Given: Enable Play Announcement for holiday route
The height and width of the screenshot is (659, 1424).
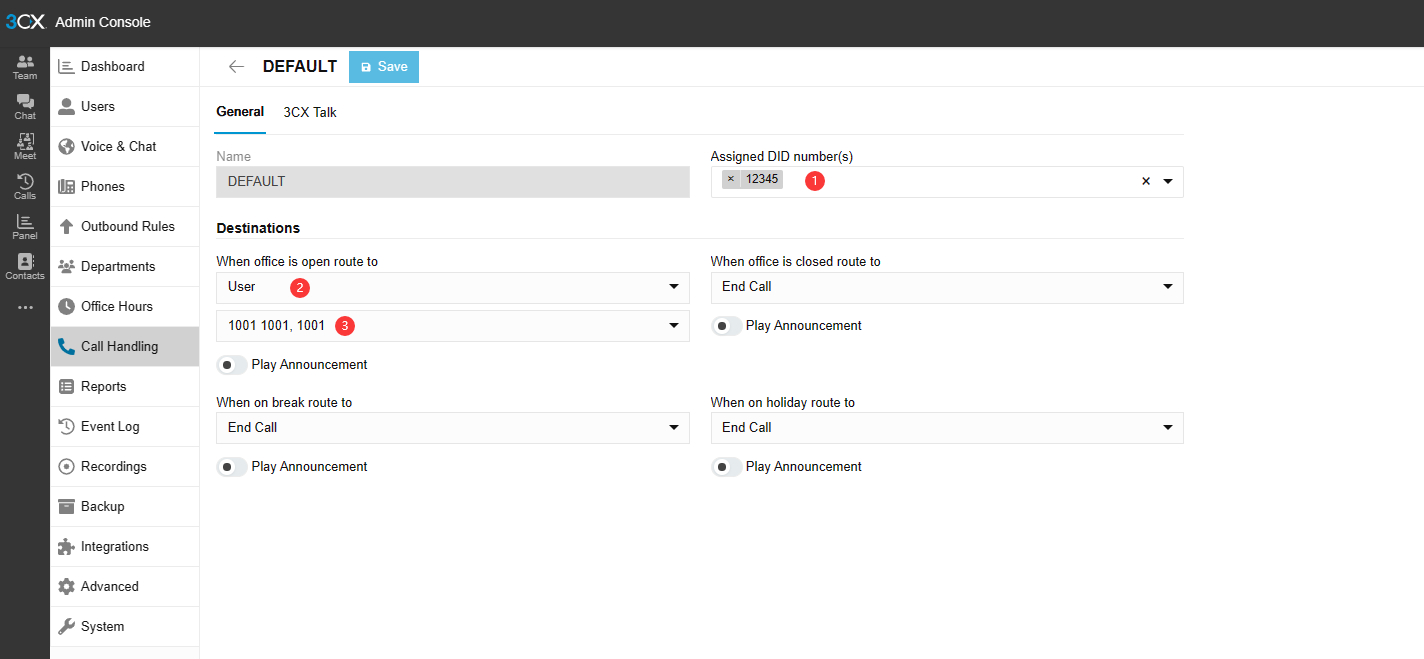Looking at the screenshot, I should pyautogui.click(x=726, y=467).
